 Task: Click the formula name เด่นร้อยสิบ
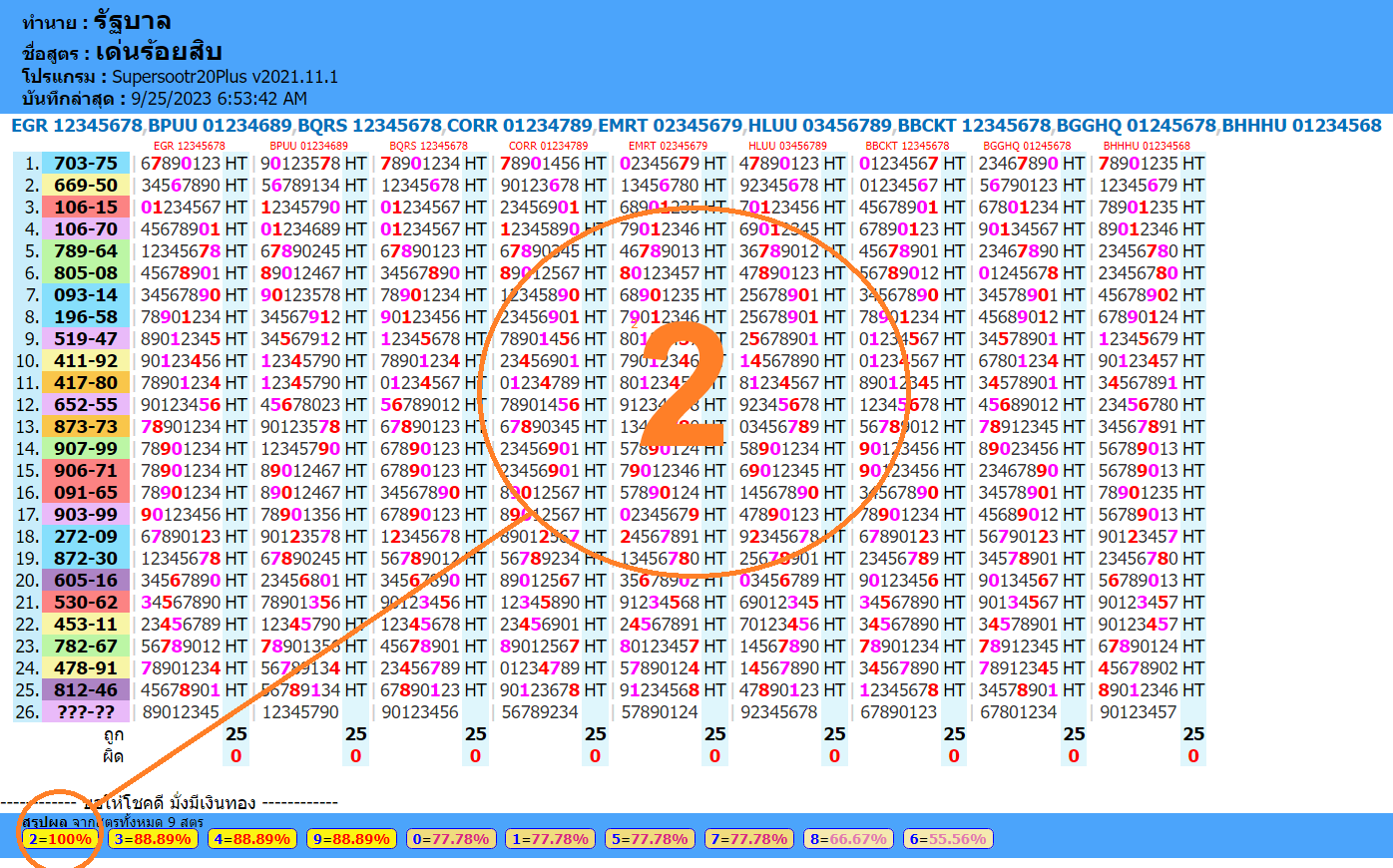coord(159,52)
